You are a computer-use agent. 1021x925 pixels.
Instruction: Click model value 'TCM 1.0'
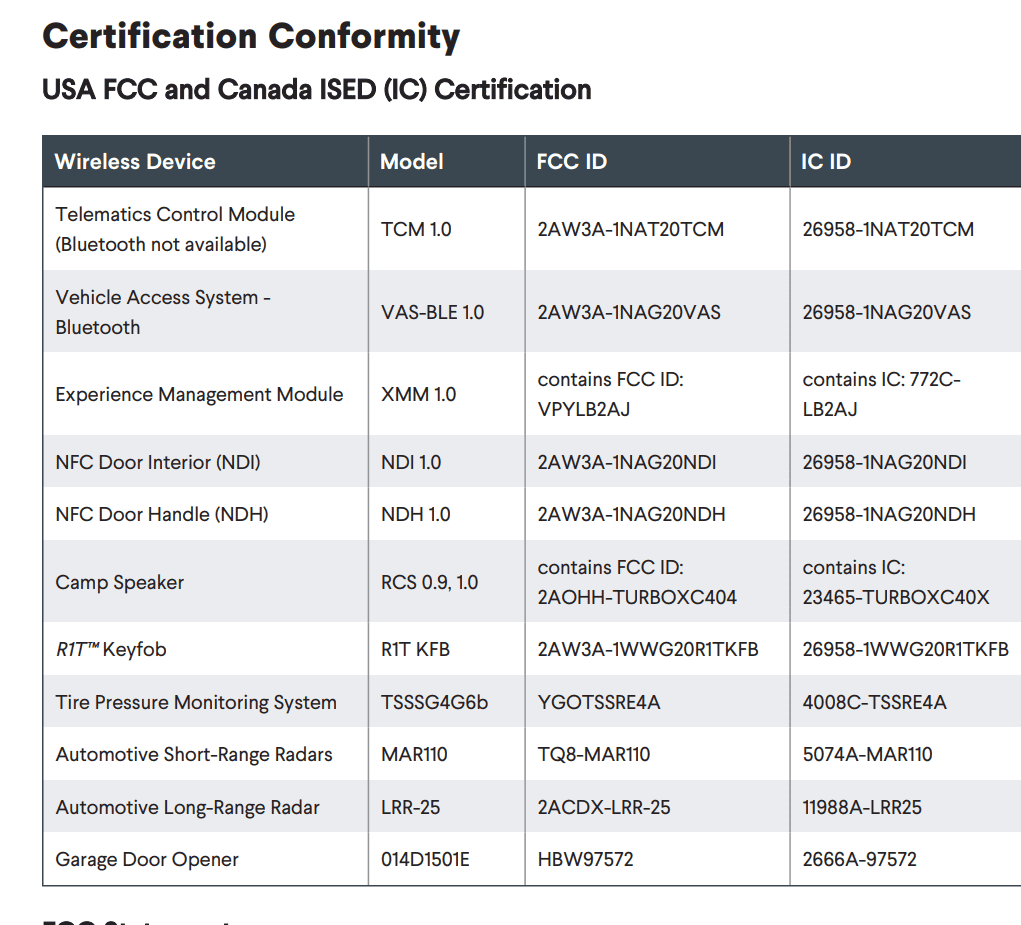(x=416, y=229)
